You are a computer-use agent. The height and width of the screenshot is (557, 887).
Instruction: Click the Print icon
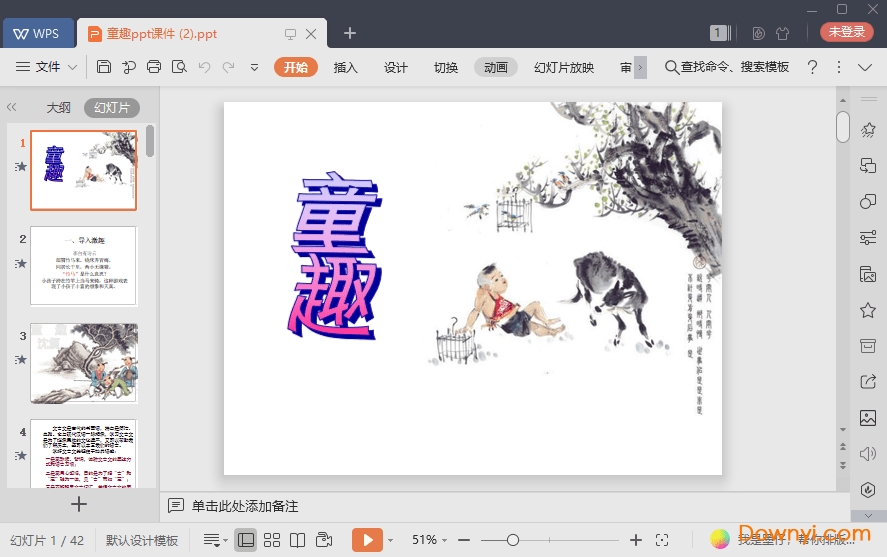click(x=154, y=67)
